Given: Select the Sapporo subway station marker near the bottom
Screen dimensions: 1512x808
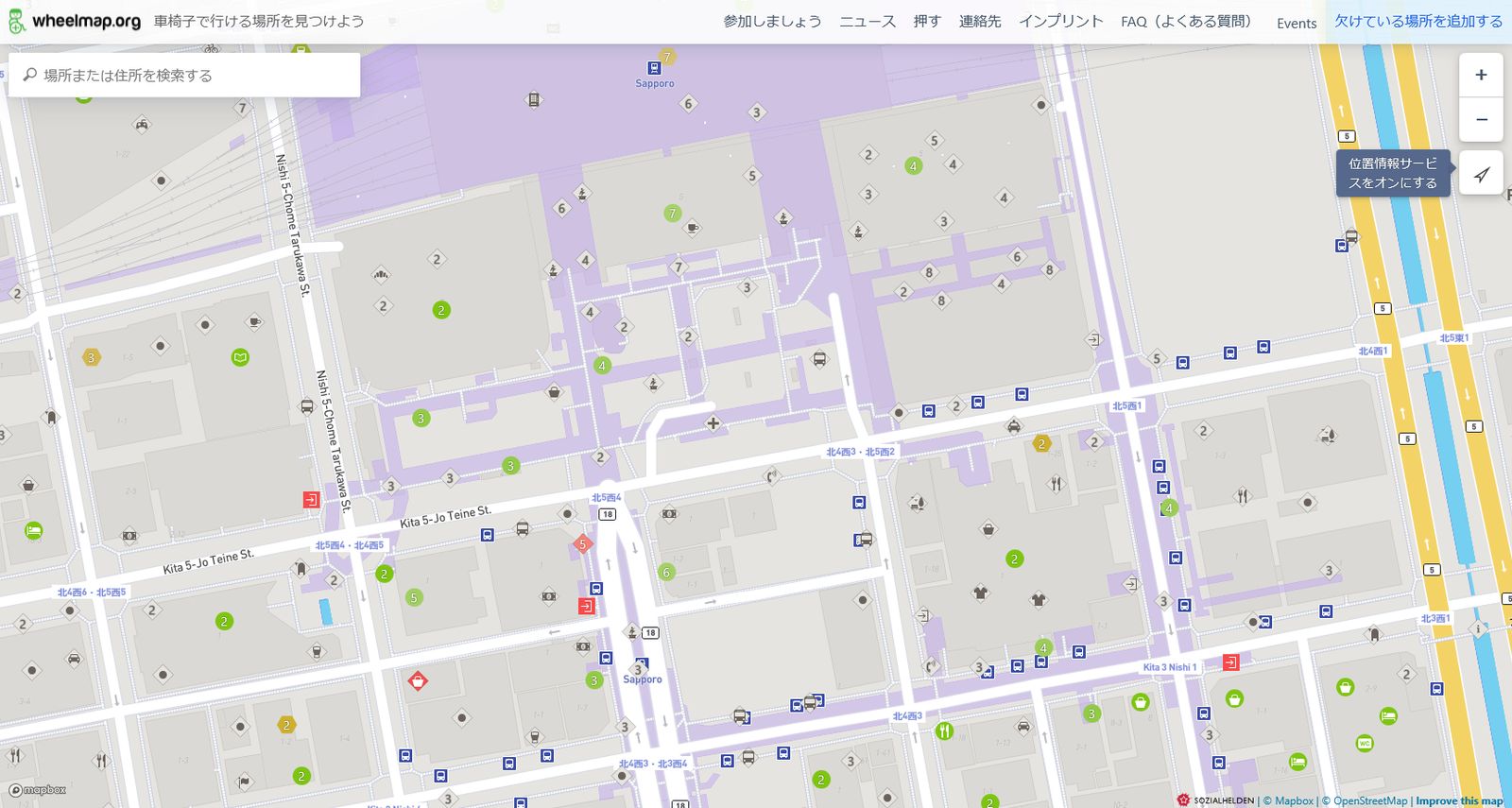Looking at the screenshot, I should [642, 664].
